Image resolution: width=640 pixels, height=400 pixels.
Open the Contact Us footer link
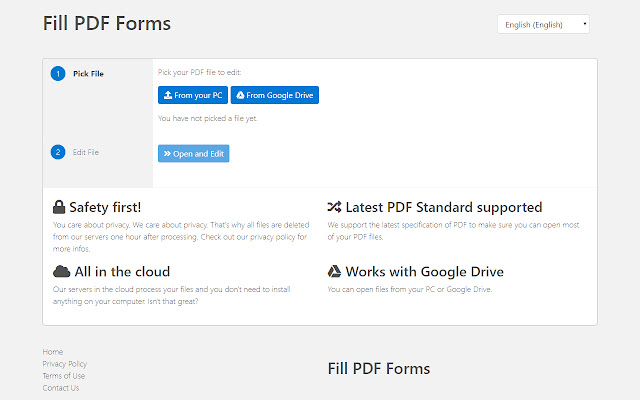[x=61, y=388]
